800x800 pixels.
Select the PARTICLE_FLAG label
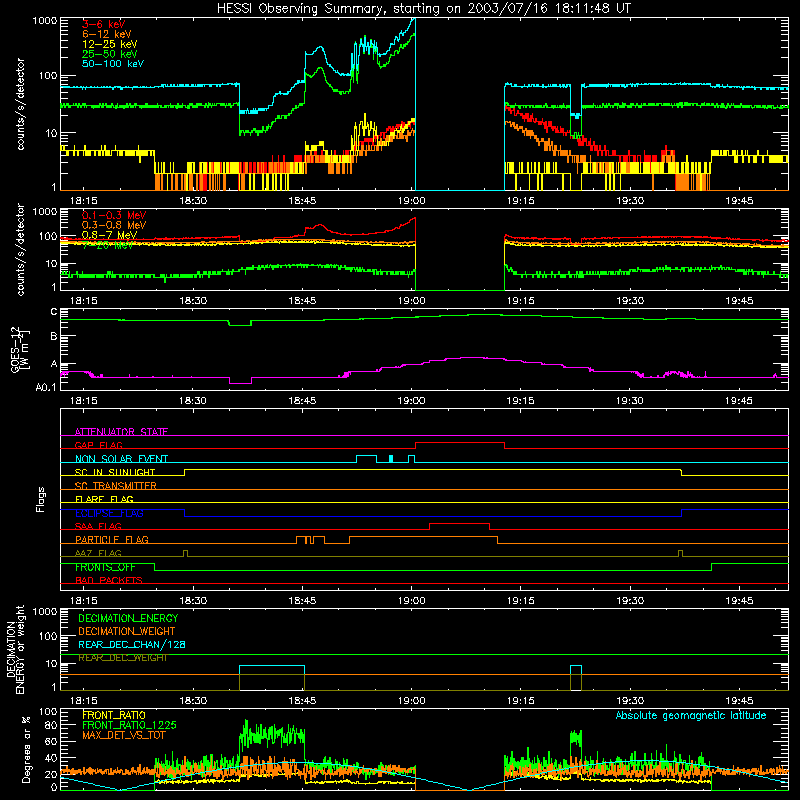click(112, 539)
